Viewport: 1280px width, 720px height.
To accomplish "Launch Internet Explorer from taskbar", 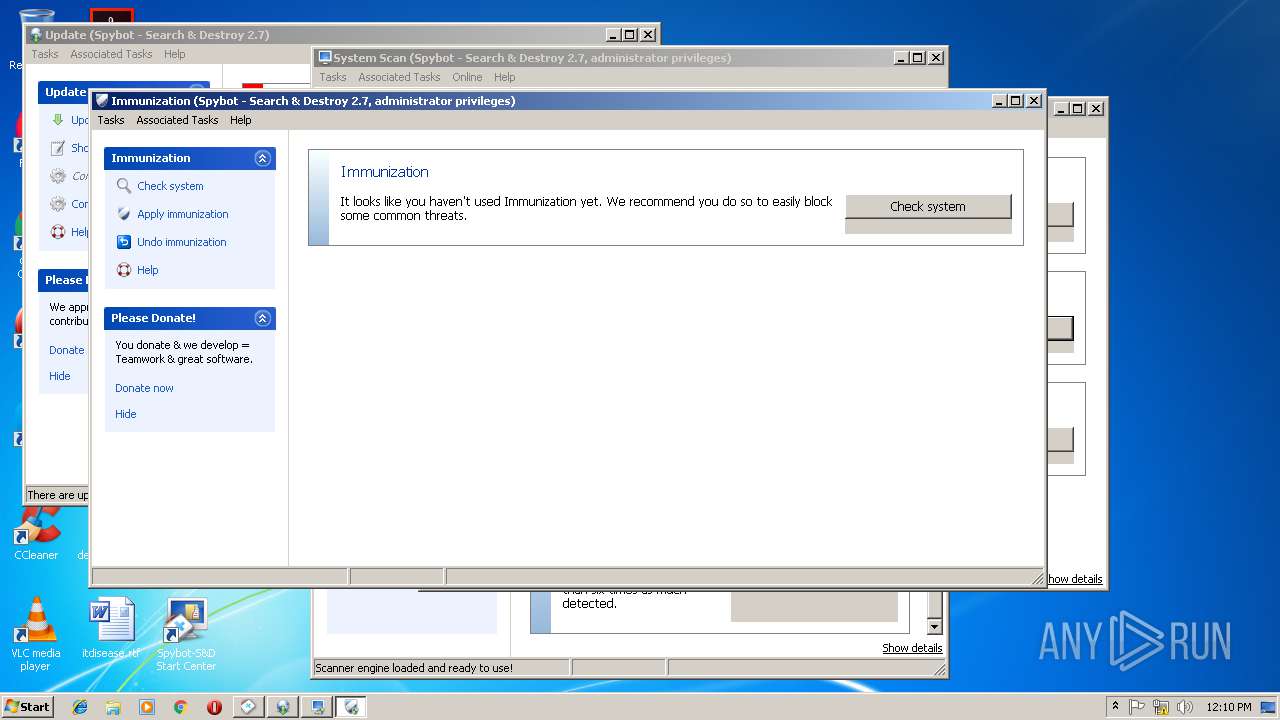I will pos(80,707).
